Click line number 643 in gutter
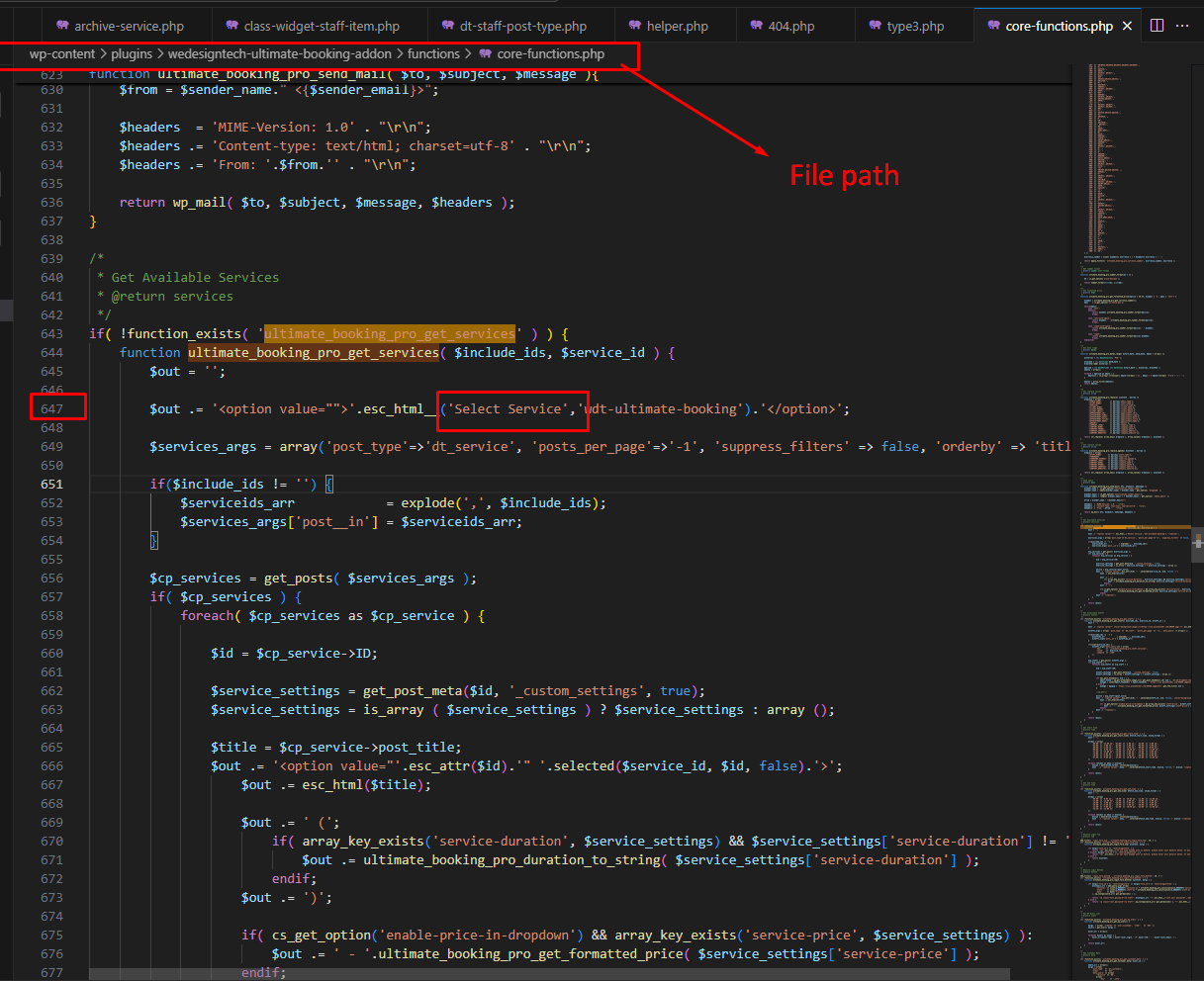 tap(51, 333)
